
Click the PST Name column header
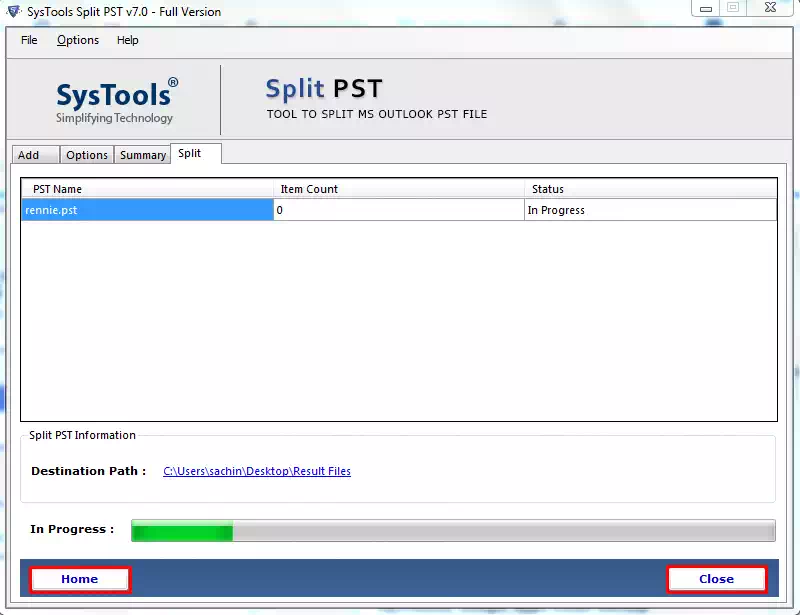click(x=147, y=189)
